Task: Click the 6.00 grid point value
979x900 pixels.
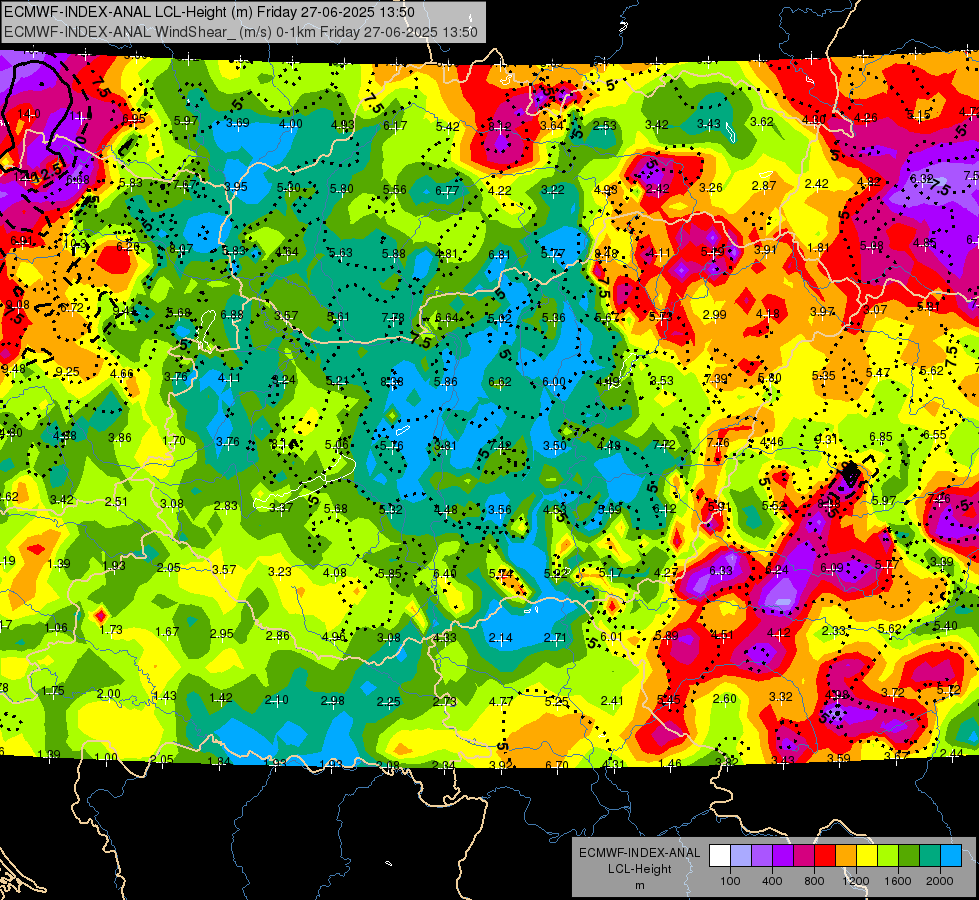Action: [x=553, y=381]
